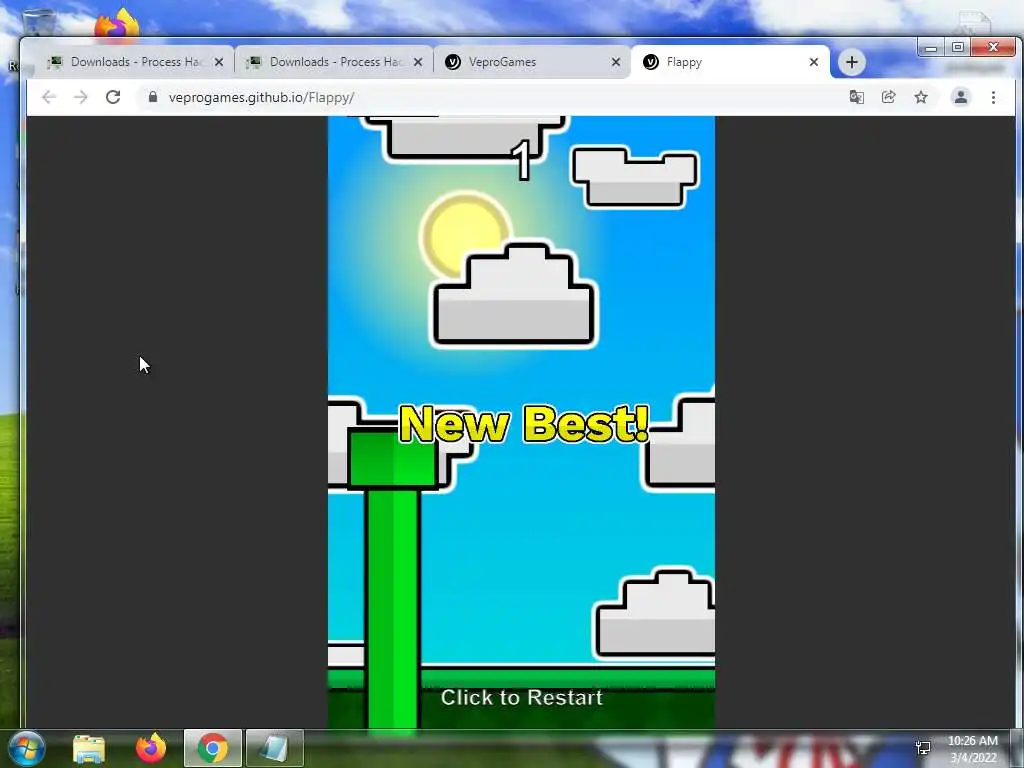Open the translate page icon
Screen dimensions: 1024x768
pos(857,97)
